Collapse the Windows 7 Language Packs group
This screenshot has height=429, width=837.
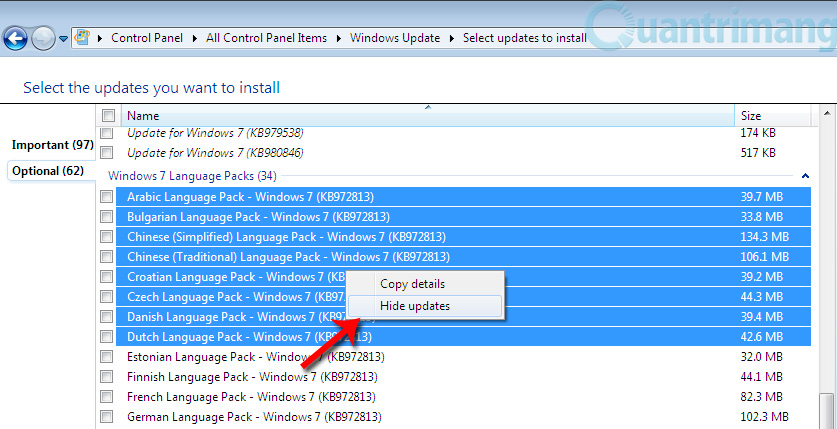pyautogui.click(x=805, y=176)
